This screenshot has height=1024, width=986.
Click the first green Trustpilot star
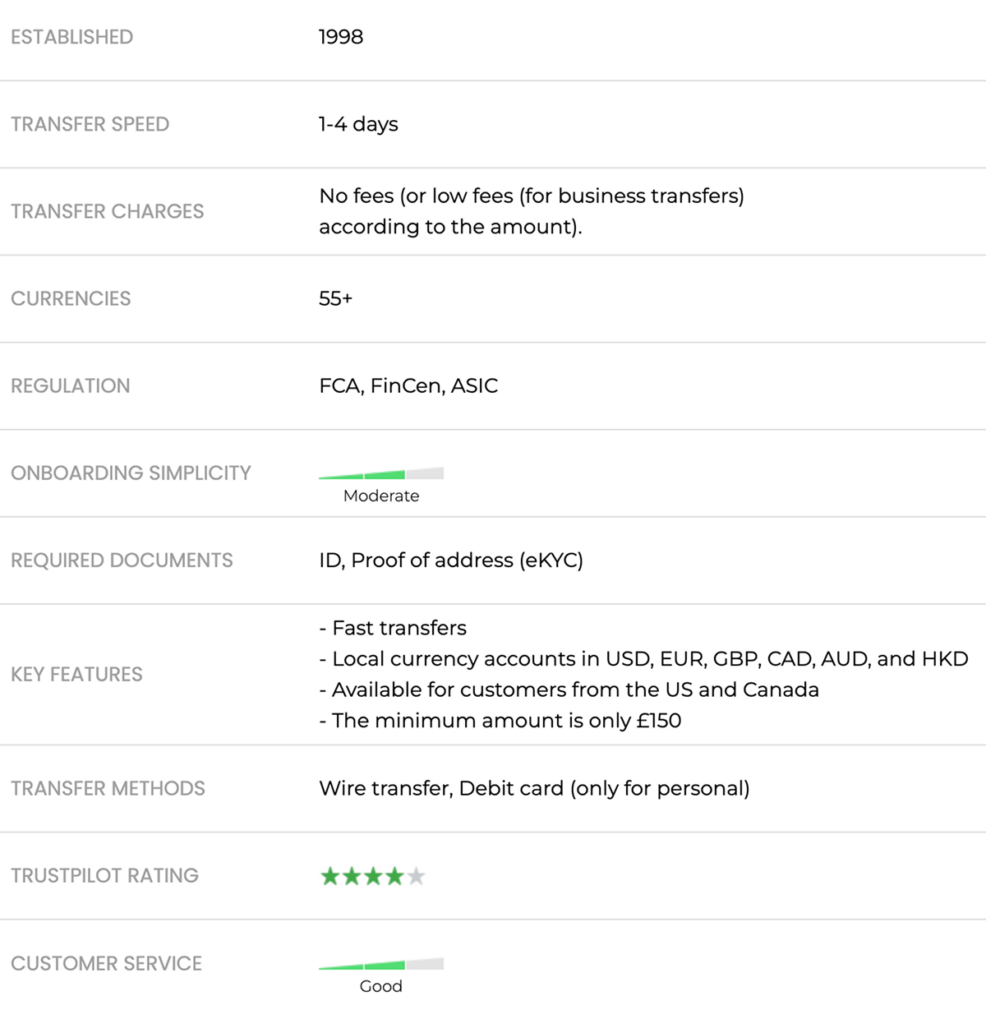click(x=330, y=877)
